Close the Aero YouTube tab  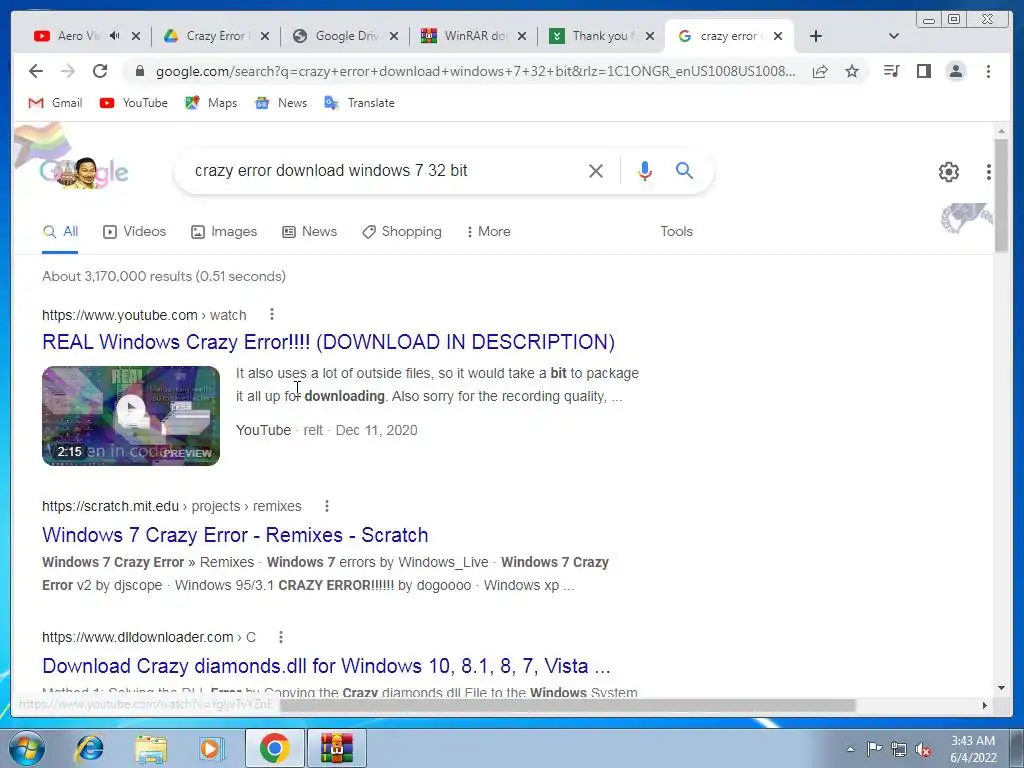click(136, 36)
